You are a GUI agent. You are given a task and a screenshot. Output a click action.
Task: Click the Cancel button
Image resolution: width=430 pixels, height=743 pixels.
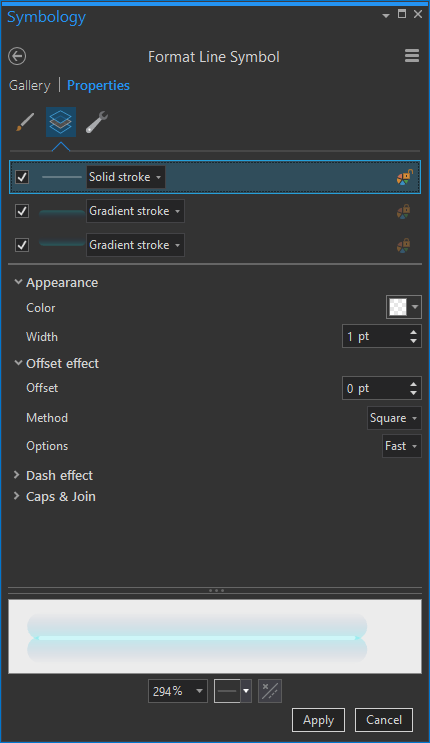click(384, 720)
